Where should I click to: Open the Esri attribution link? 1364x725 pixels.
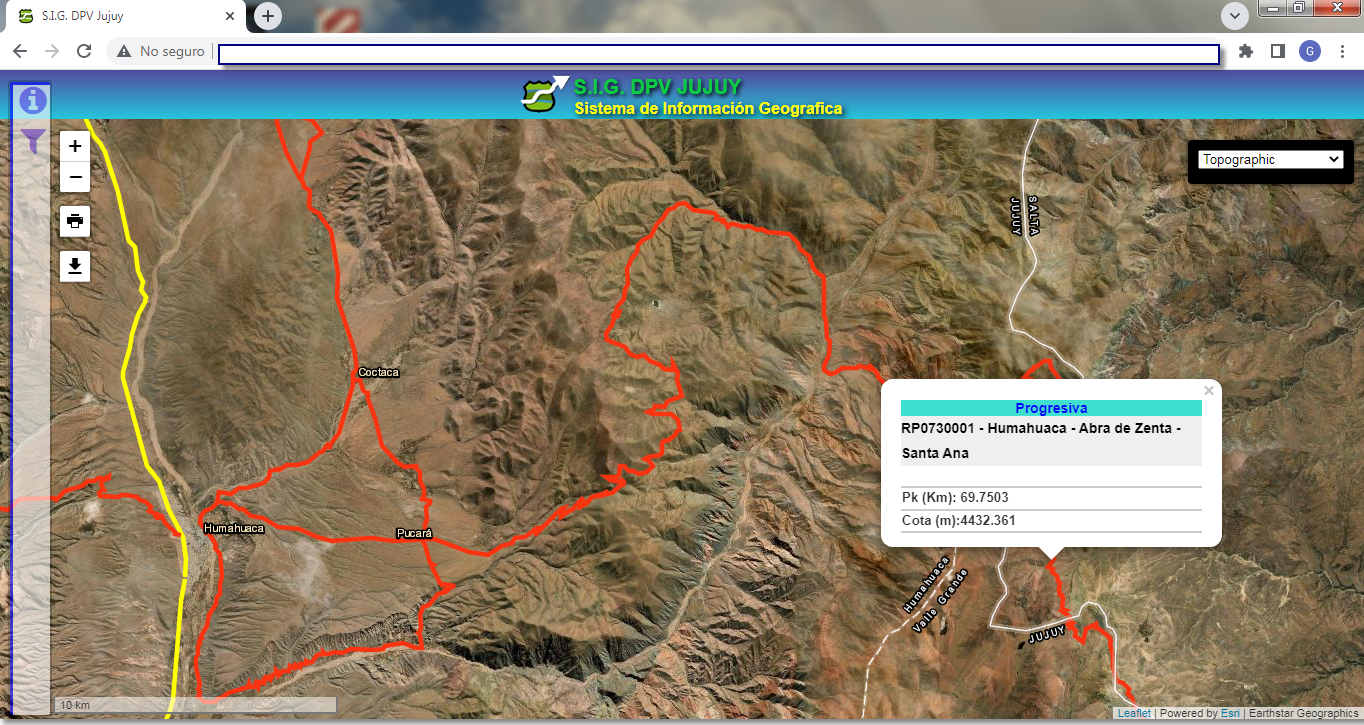point(1230,714)
